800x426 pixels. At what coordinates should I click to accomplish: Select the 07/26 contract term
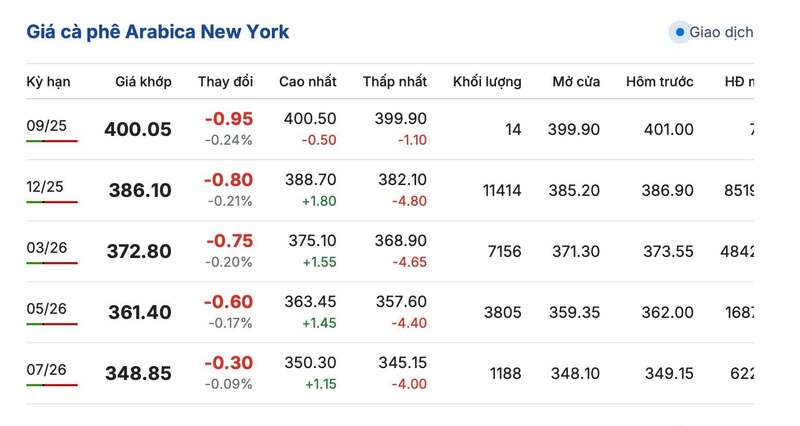(x=47, y=369)
